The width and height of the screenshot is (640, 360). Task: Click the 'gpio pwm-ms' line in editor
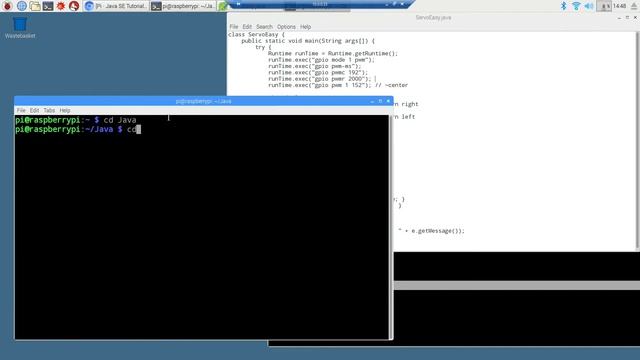(x=314, y=66)
